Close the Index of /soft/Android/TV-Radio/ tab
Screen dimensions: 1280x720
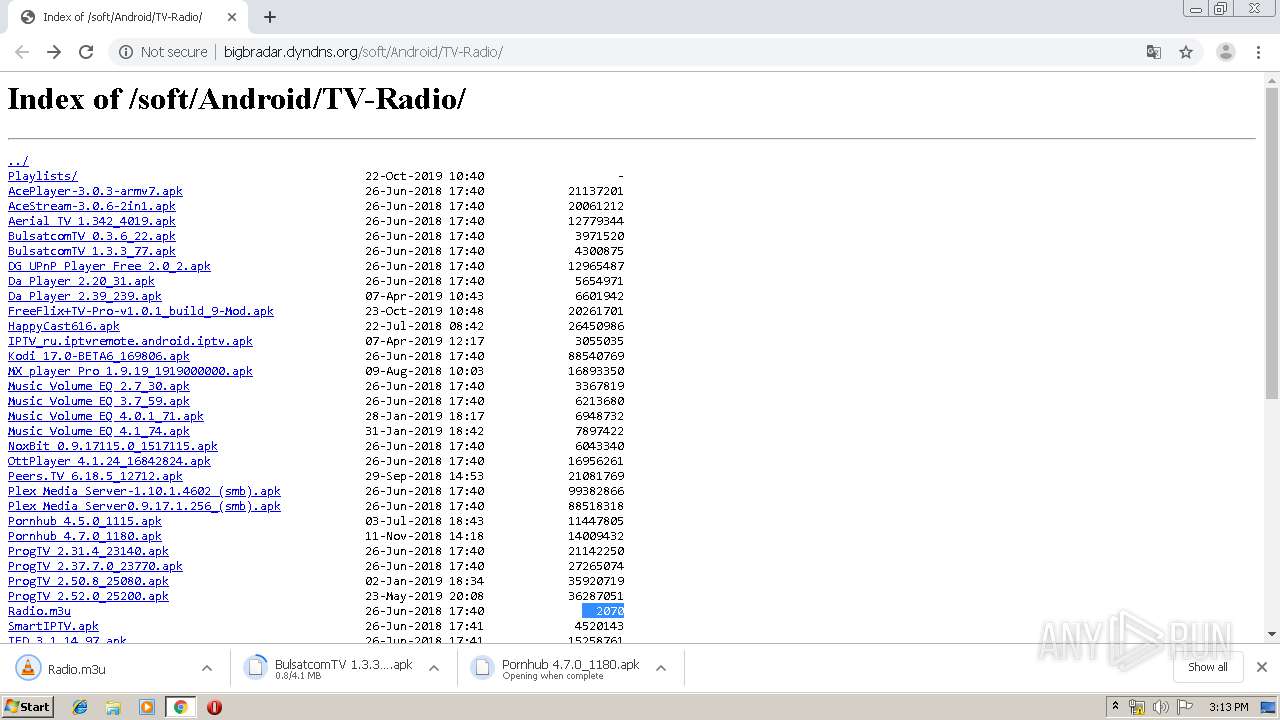pos(232,17)
